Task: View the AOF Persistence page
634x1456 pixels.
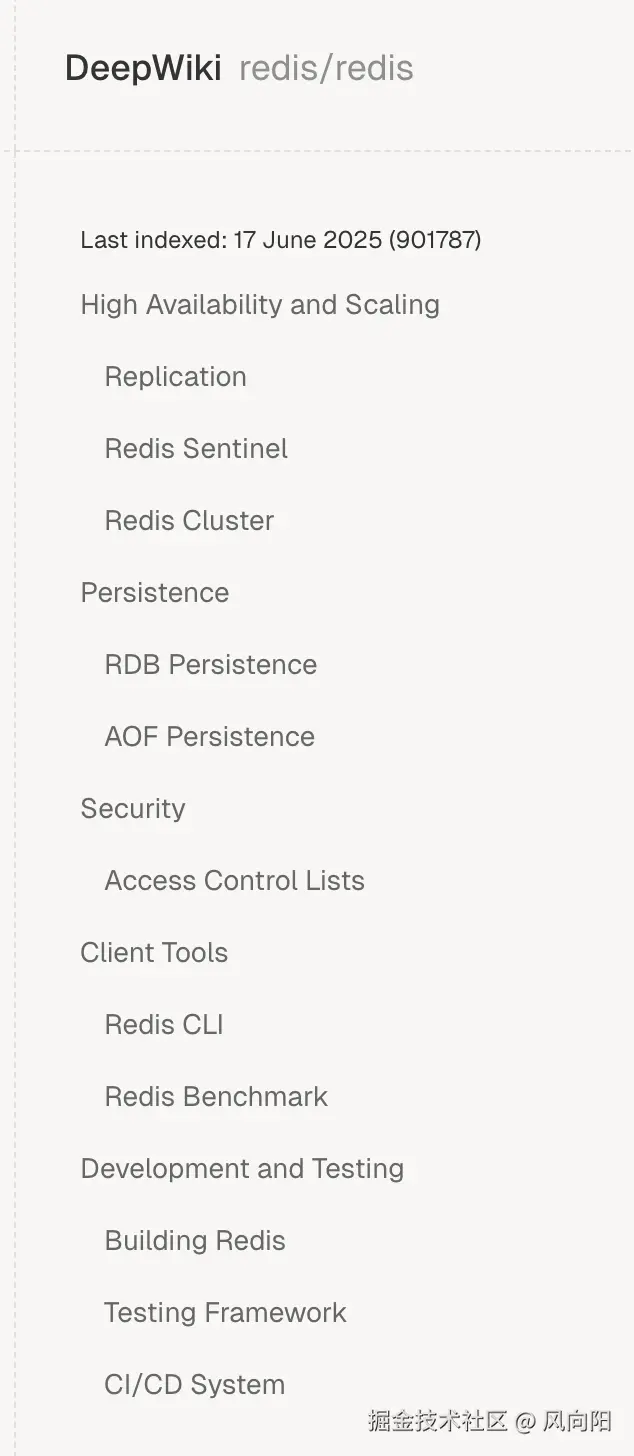Action: 210,736
